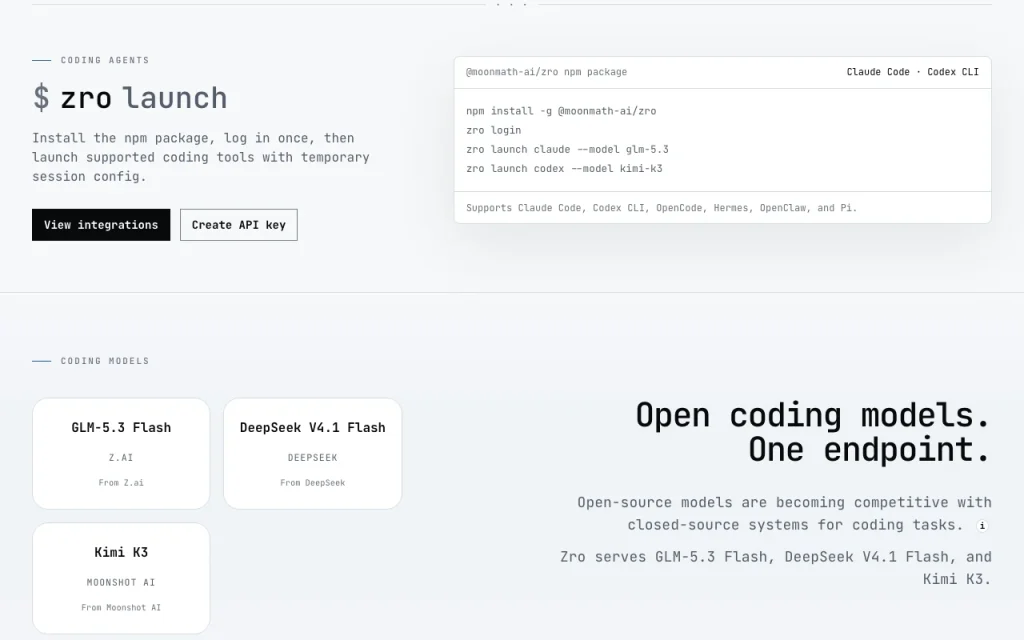
Task: Click the "Open coding models. One endpoint." heading
Action: (813, 432)
